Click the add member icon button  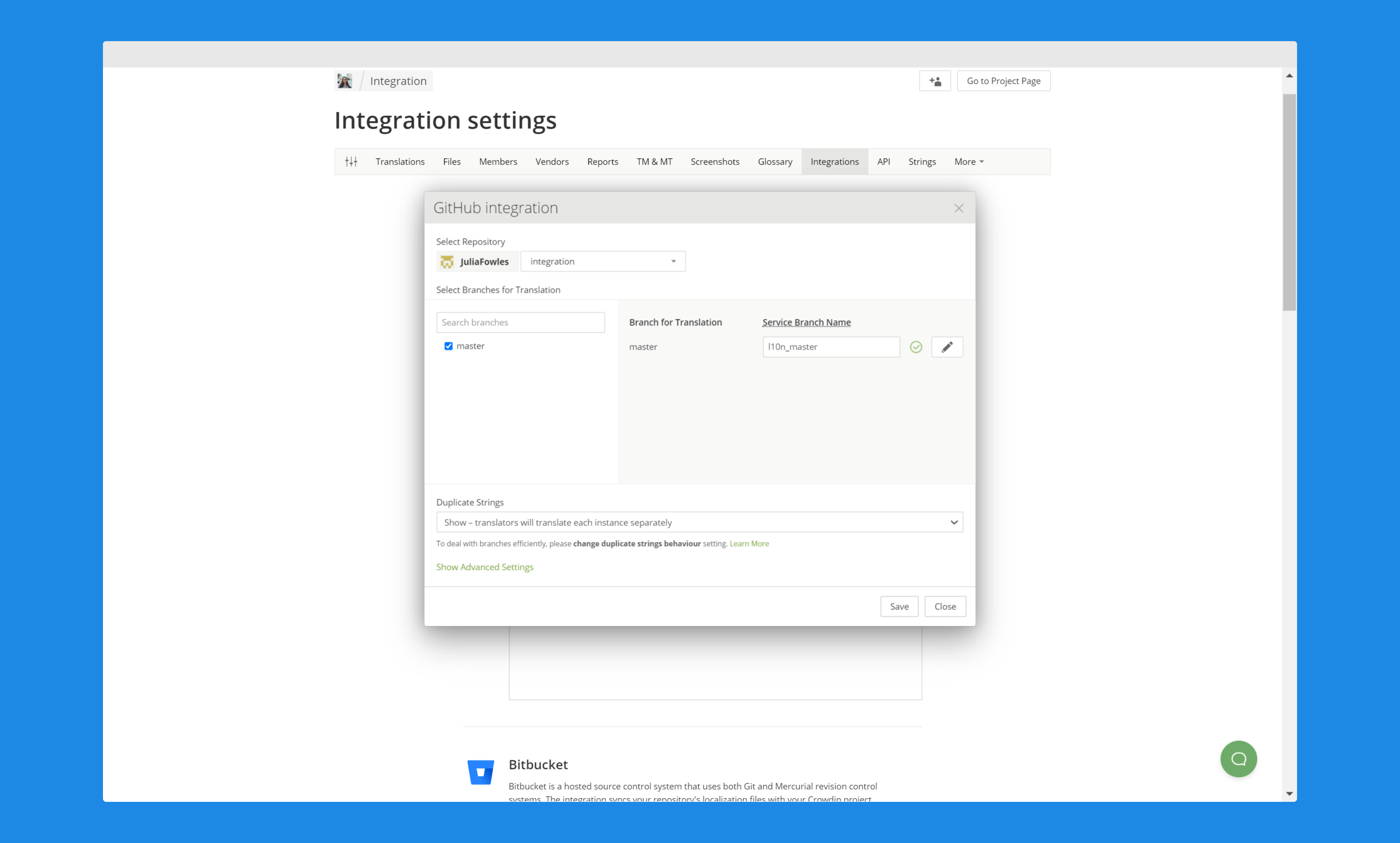click(x=935, y=81)
